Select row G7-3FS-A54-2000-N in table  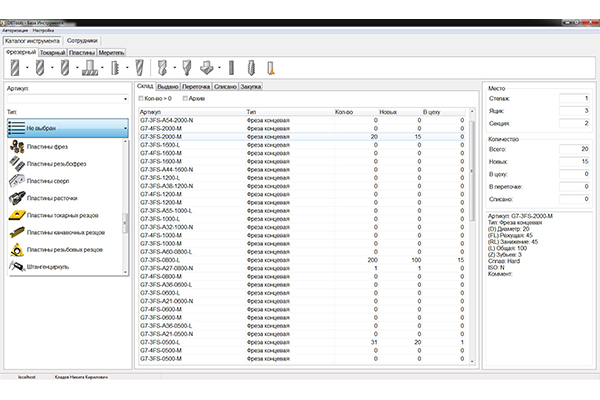coord(302,120)
